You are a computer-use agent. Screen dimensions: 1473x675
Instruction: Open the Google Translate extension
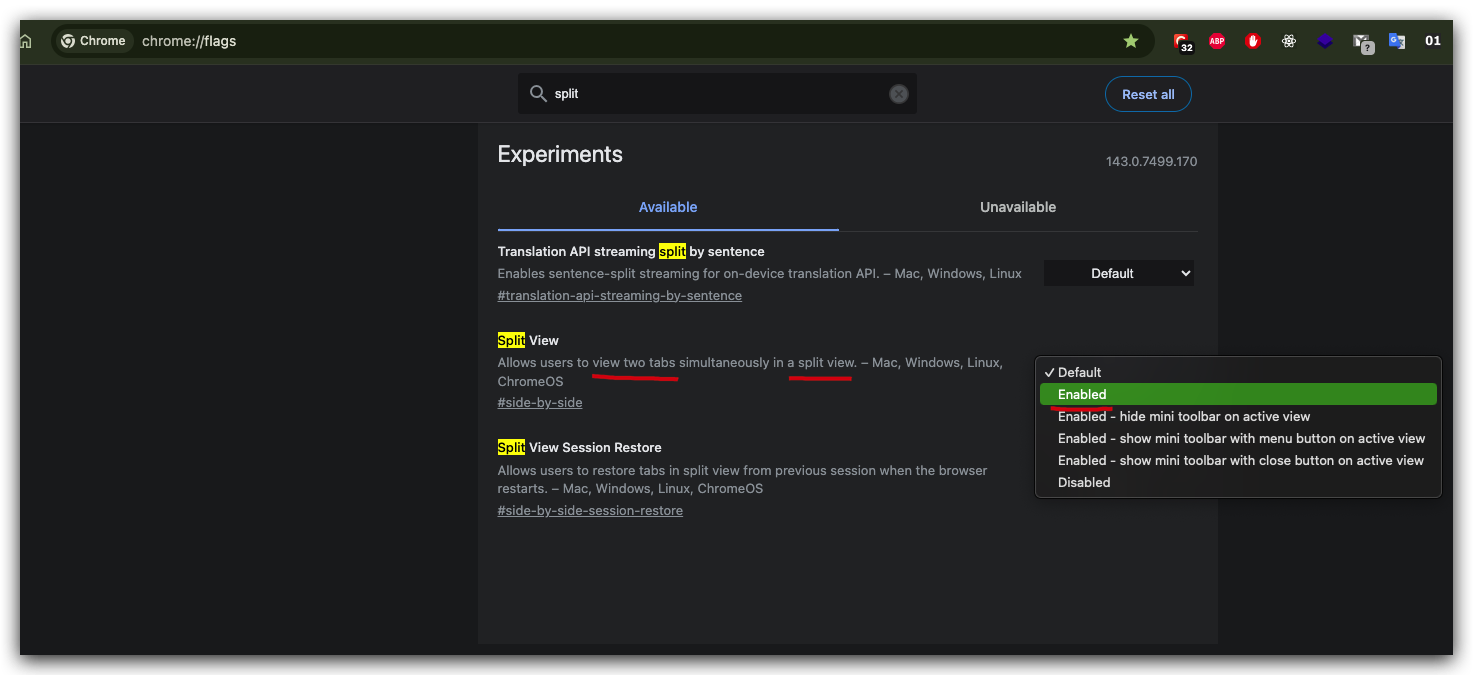(1397, 41)
